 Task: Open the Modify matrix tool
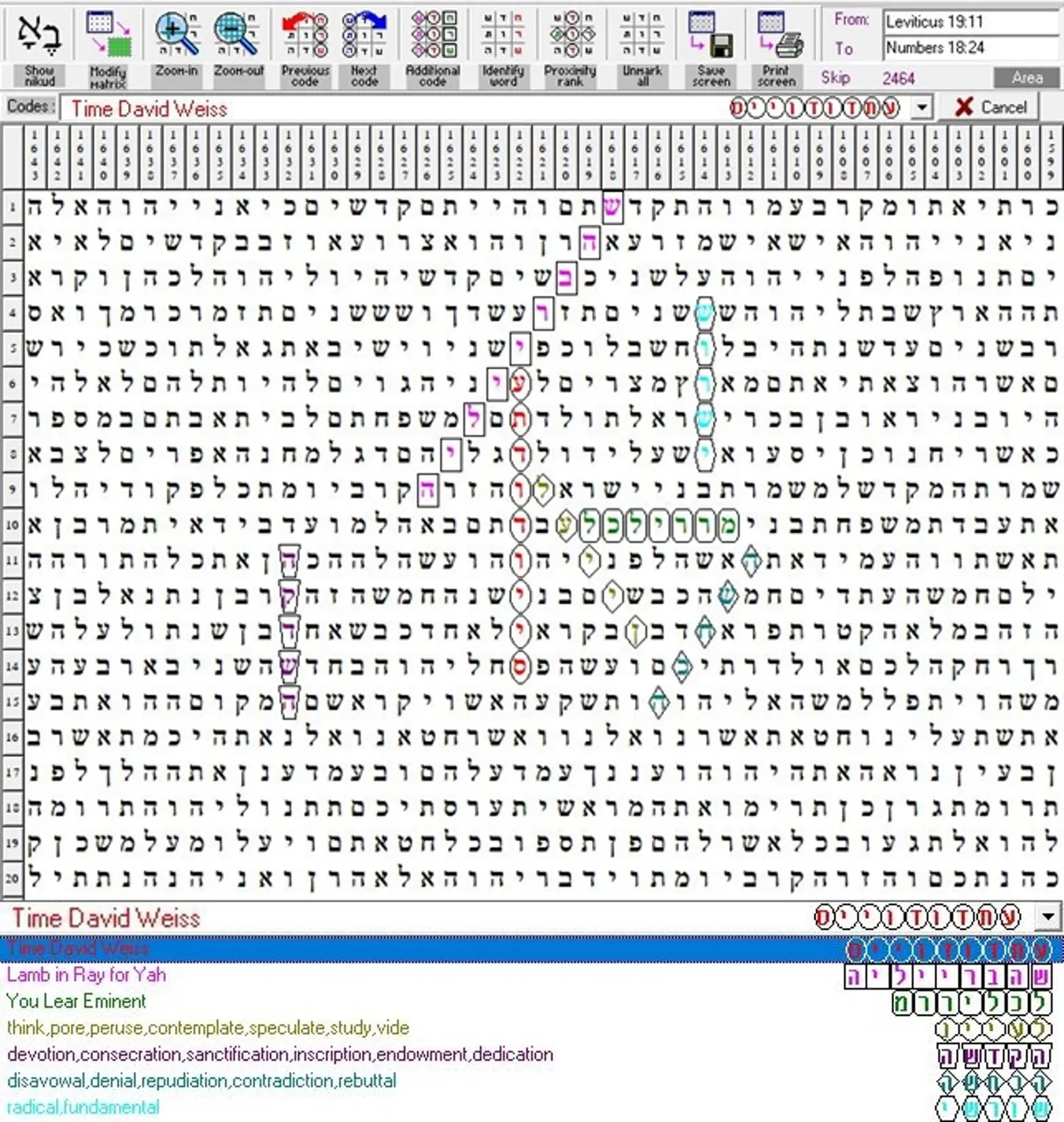pos(108,34)
